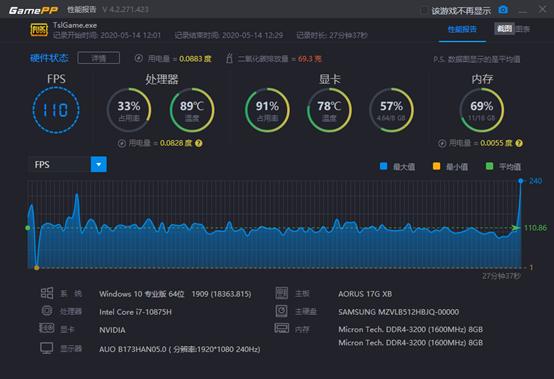Take a screenshot with the camera icon
The width and height of the screenshot is (554, 379).
[503, 10]
